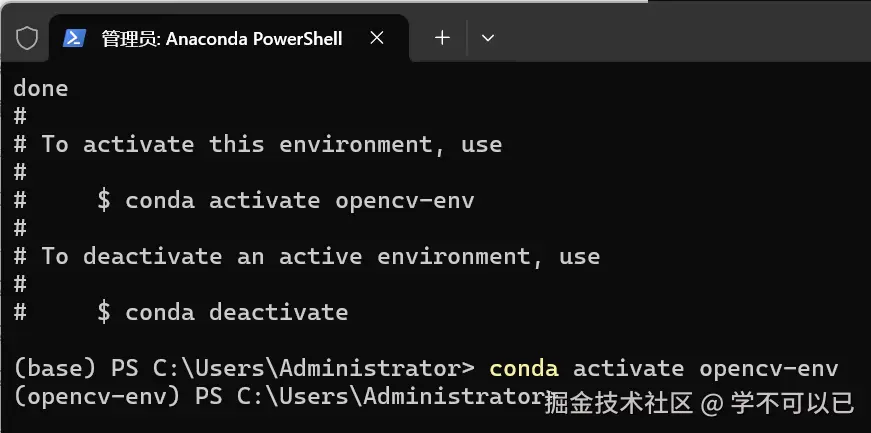This screenshot has height=433, width=871.
Task: Click the administrator shield icon
Action: (x=27, y=38)
